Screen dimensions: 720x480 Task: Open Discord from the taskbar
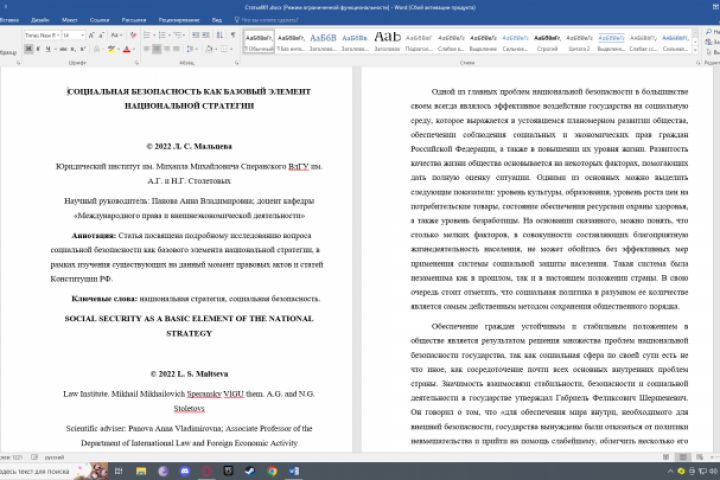click(x=185, y=471)
